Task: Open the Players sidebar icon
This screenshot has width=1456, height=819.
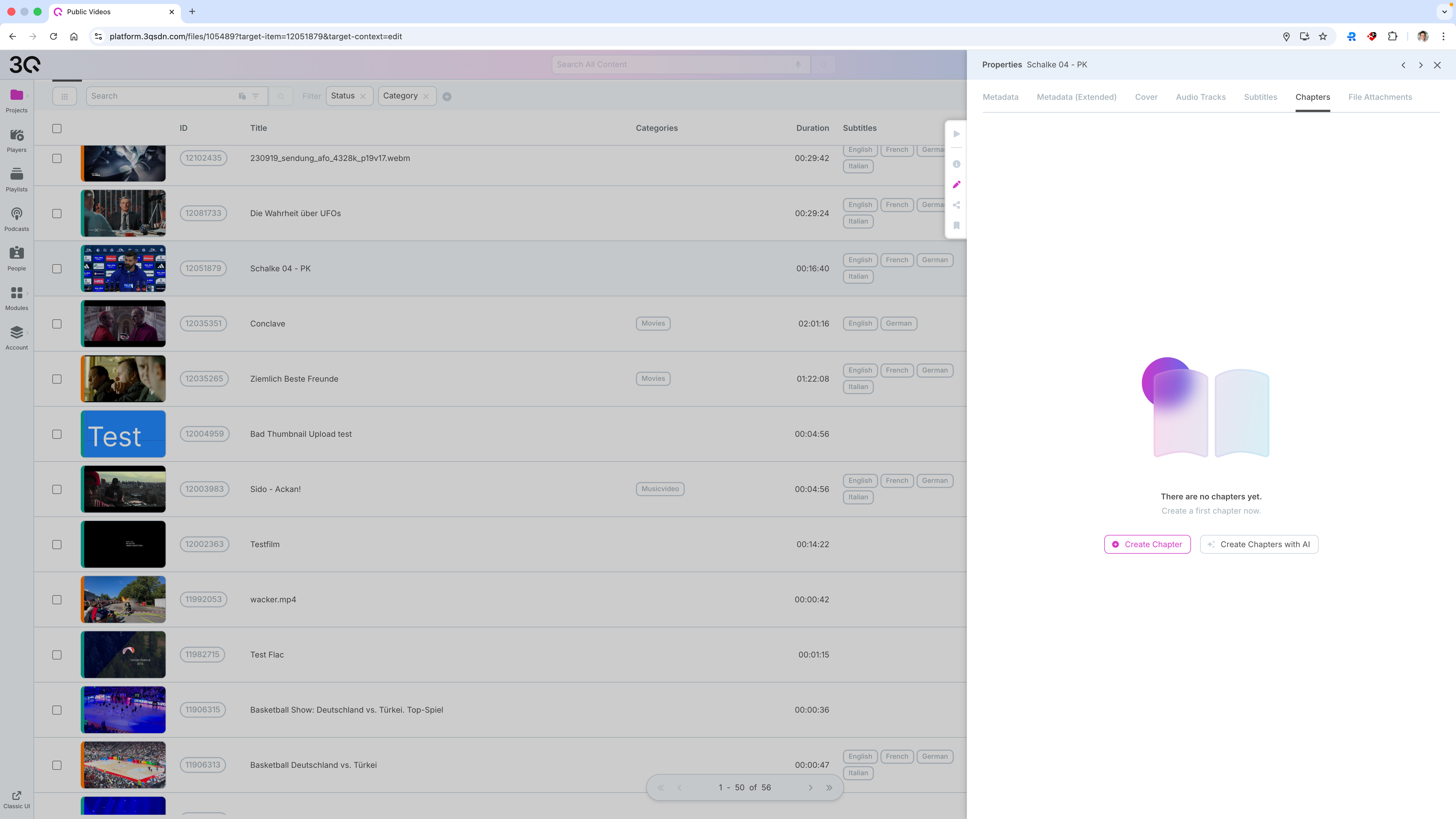Action: point(16,136)
